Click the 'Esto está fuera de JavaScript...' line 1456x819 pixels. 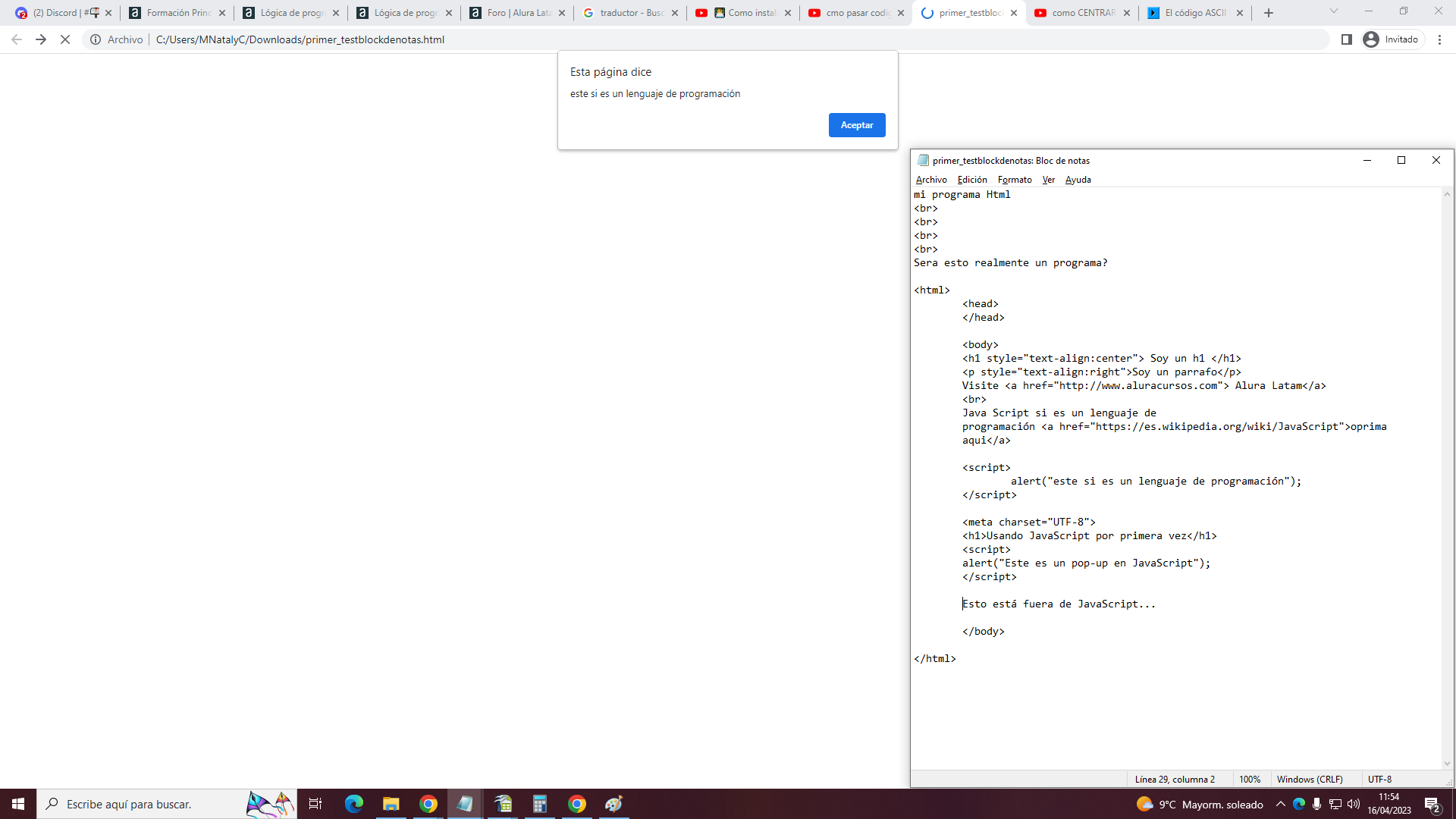tap(1059, 604)
